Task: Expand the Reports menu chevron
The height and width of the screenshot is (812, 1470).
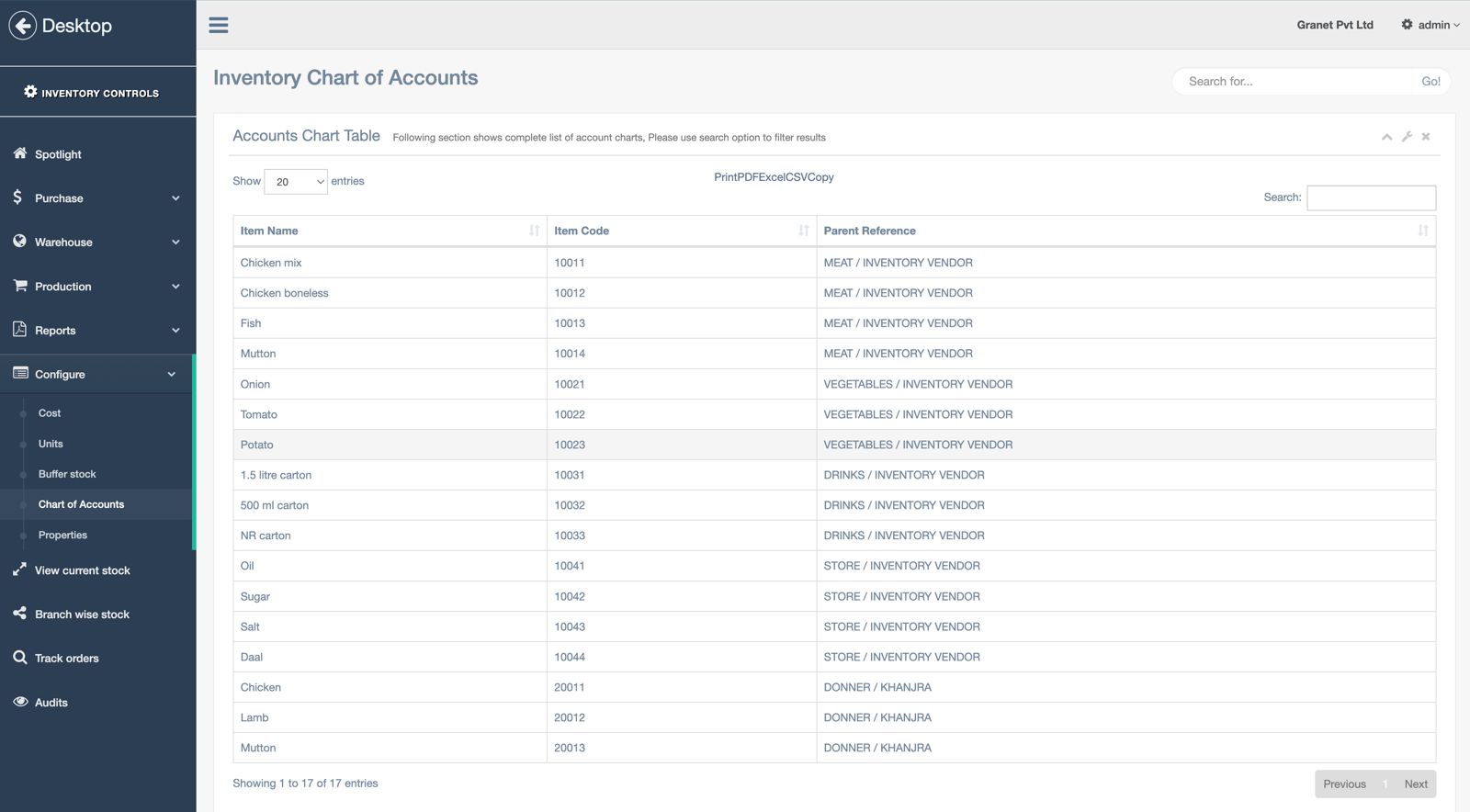Action: click(175, 331)
